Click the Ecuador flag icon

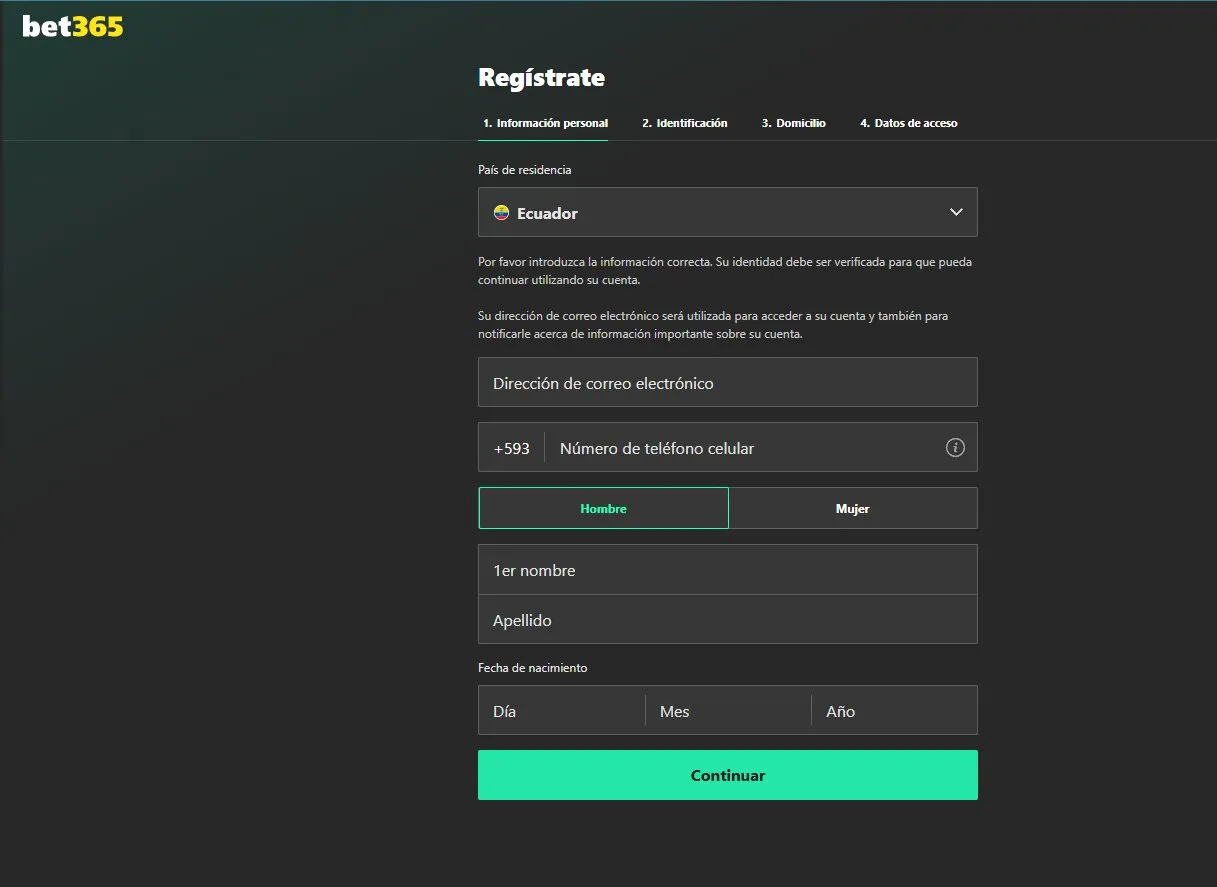(x=502, y=213)
